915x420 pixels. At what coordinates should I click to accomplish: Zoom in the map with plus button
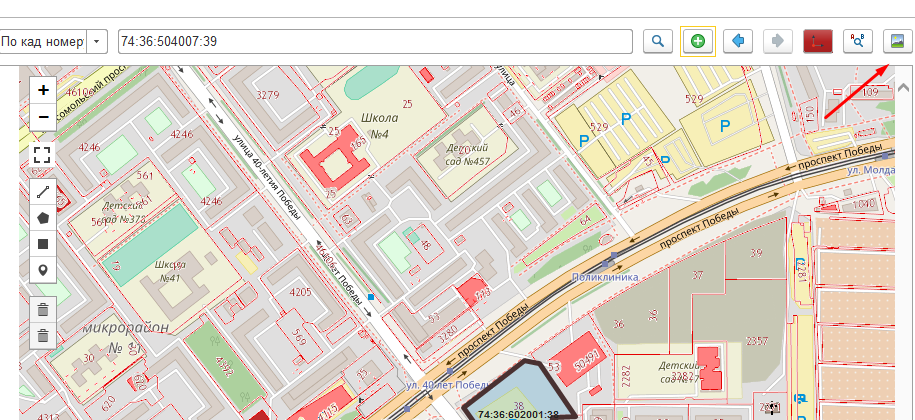coord(43,90)
